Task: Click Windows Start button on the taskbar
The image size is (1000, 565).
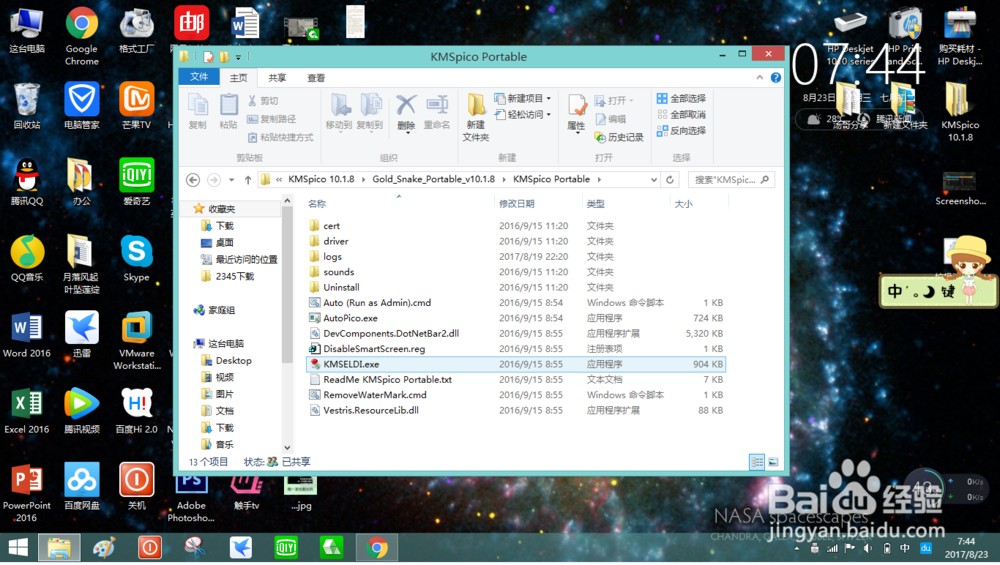Action: (18, 548)
